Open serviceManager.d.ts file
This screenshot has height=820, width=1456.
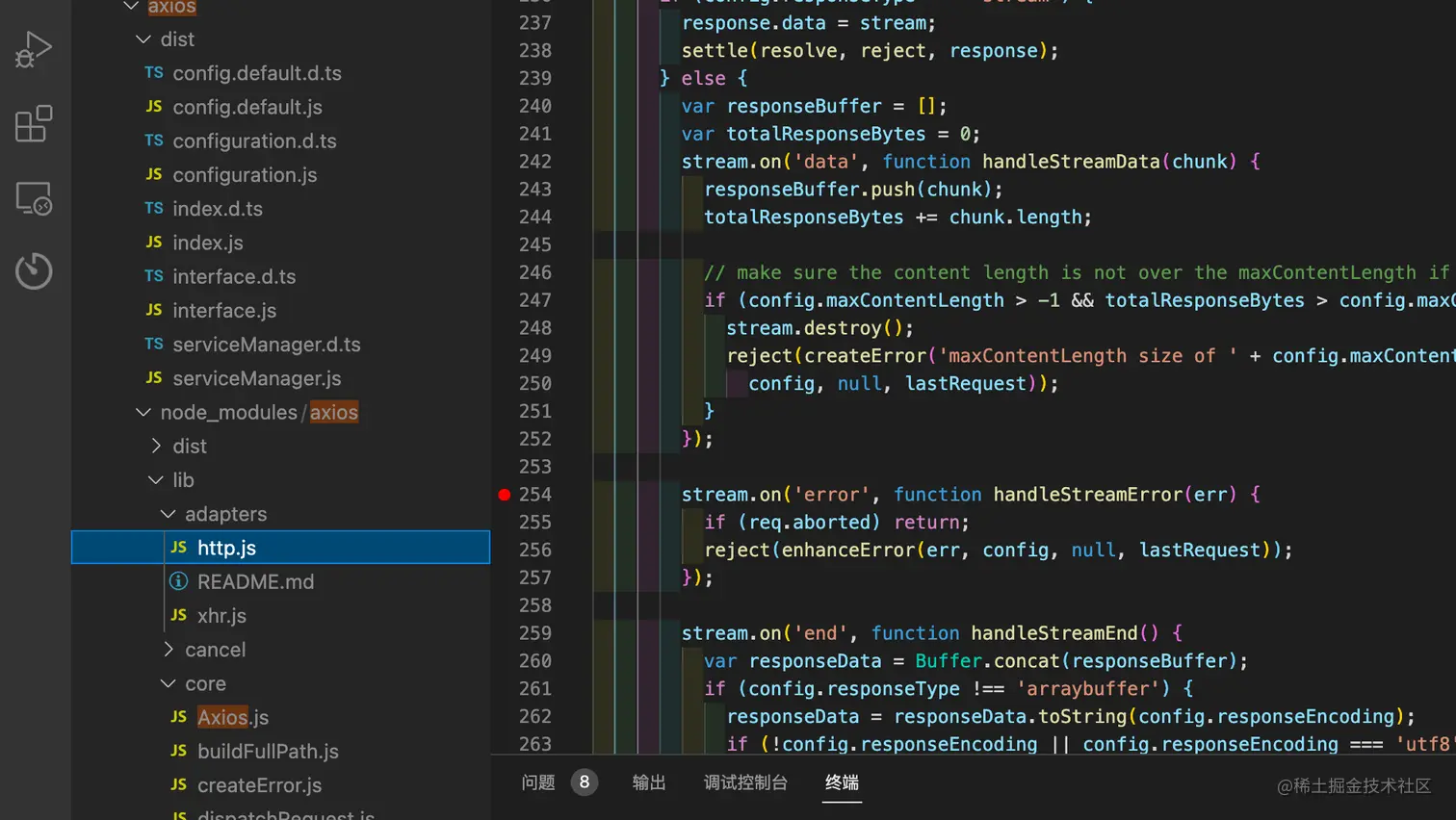[x=267, y=345]
